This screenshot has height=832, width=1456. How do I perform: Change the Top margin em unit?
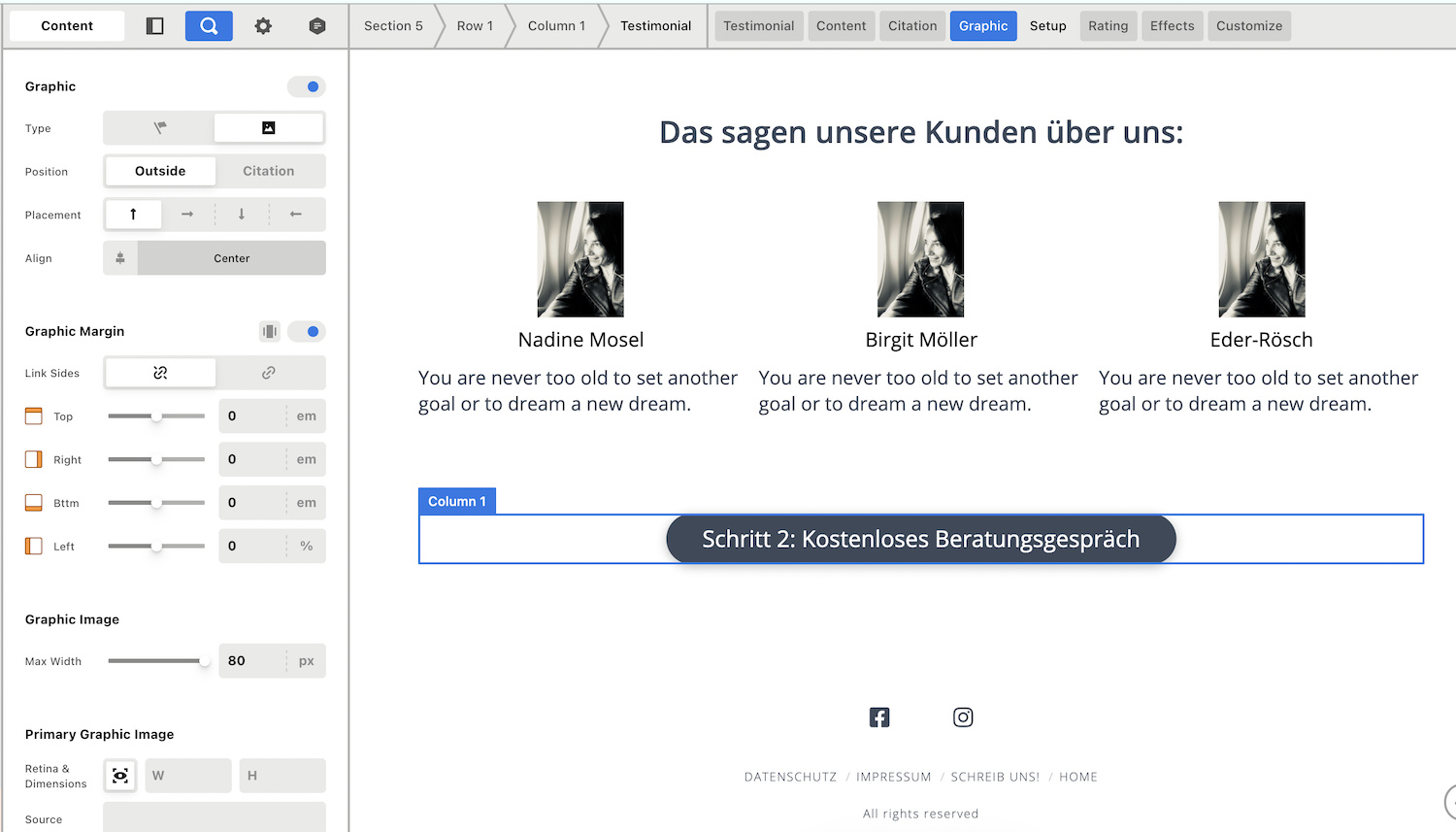(306, 416)
